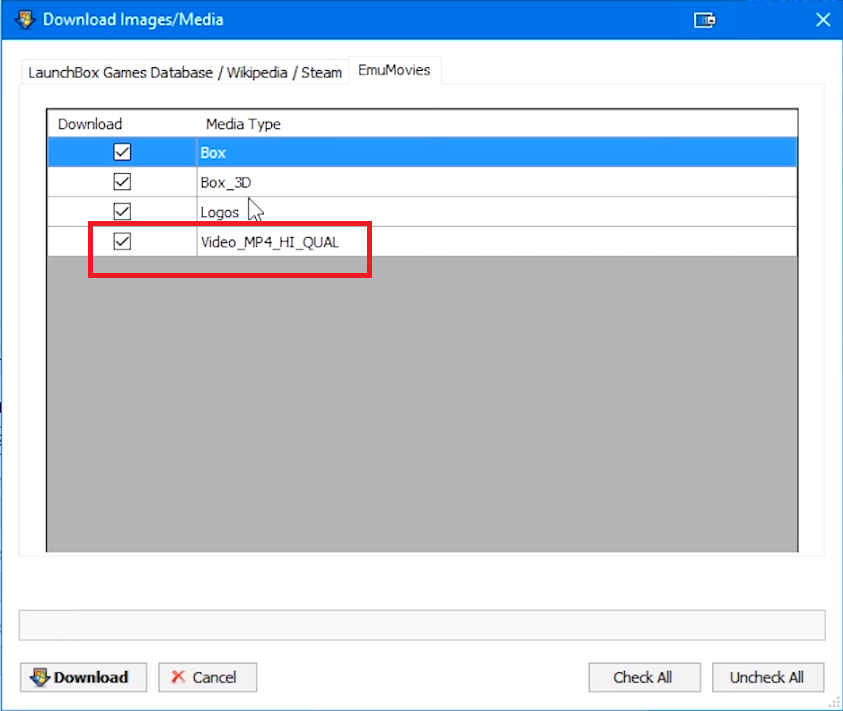Image resolution: width=843 pixels, height=711 pixels.
Task: Start the download with the Download button
Action: click(83, 677)
